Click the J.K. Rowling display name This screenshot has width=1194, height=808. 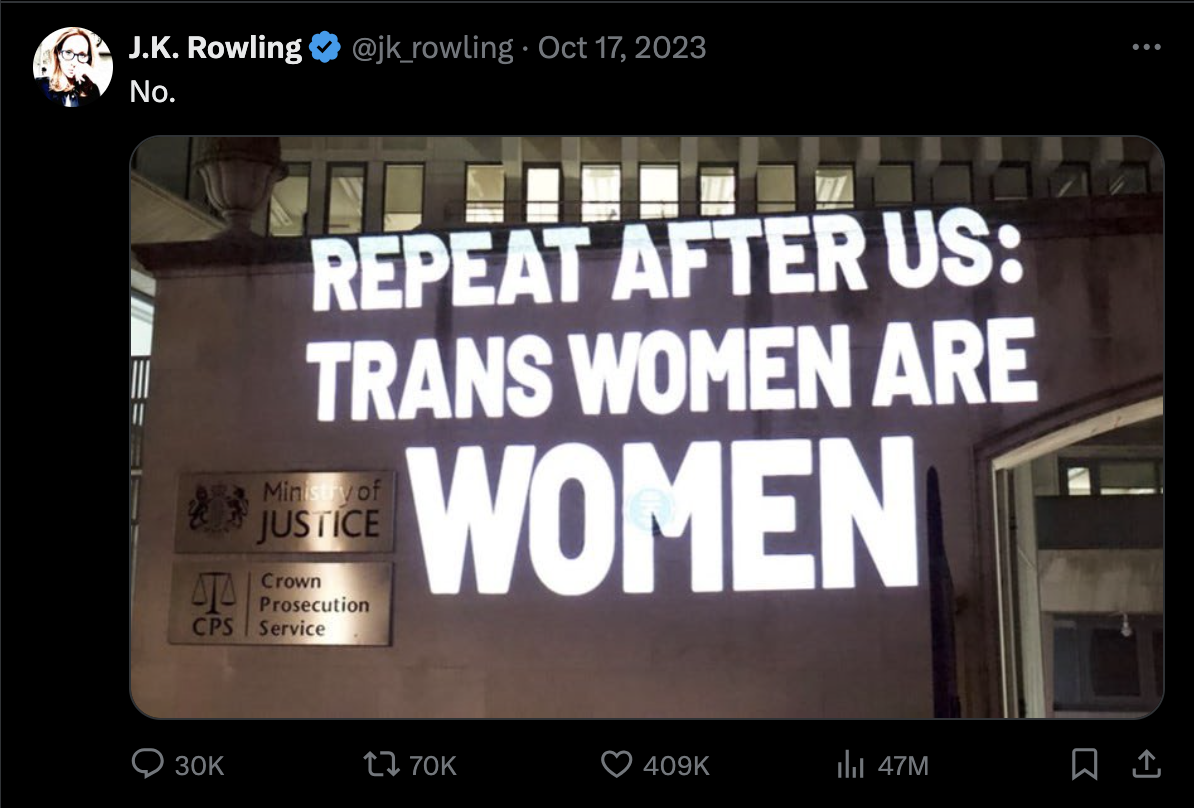coord(215,48)
